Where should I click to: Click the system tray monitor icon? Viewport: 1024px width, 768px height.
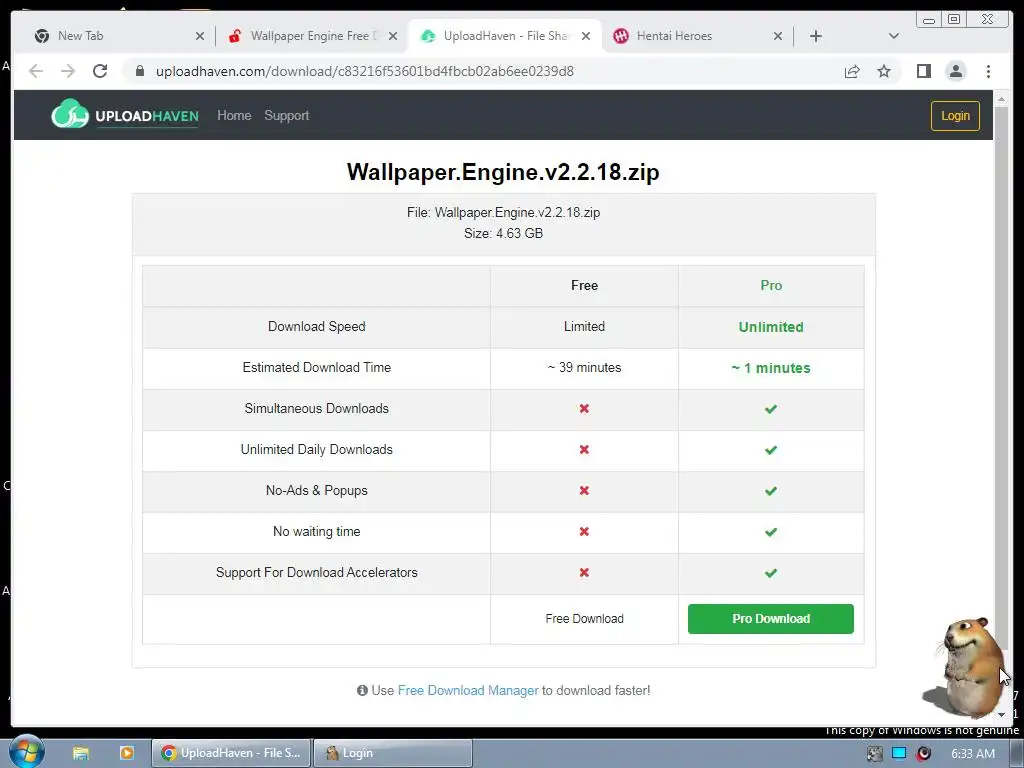(x=899, y=753)
